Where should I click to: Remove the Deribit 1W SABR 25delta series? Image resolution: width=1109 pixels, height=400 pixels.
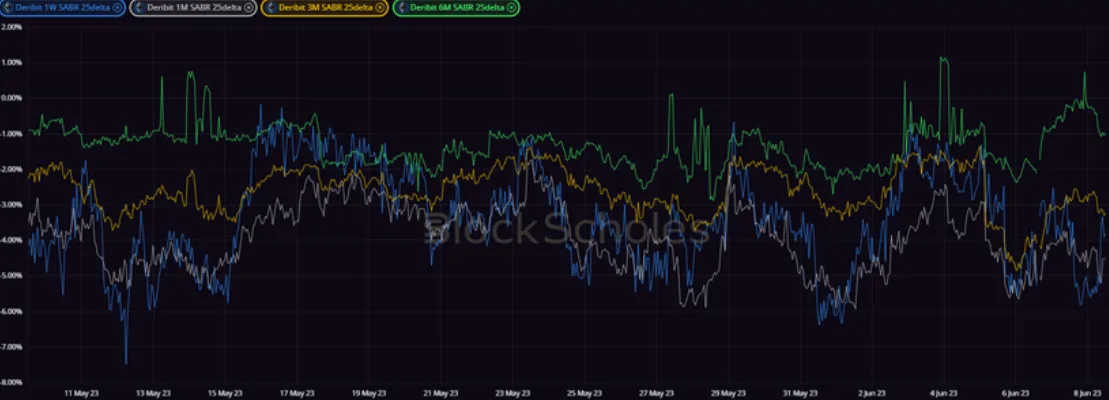[x=117, y=8]
